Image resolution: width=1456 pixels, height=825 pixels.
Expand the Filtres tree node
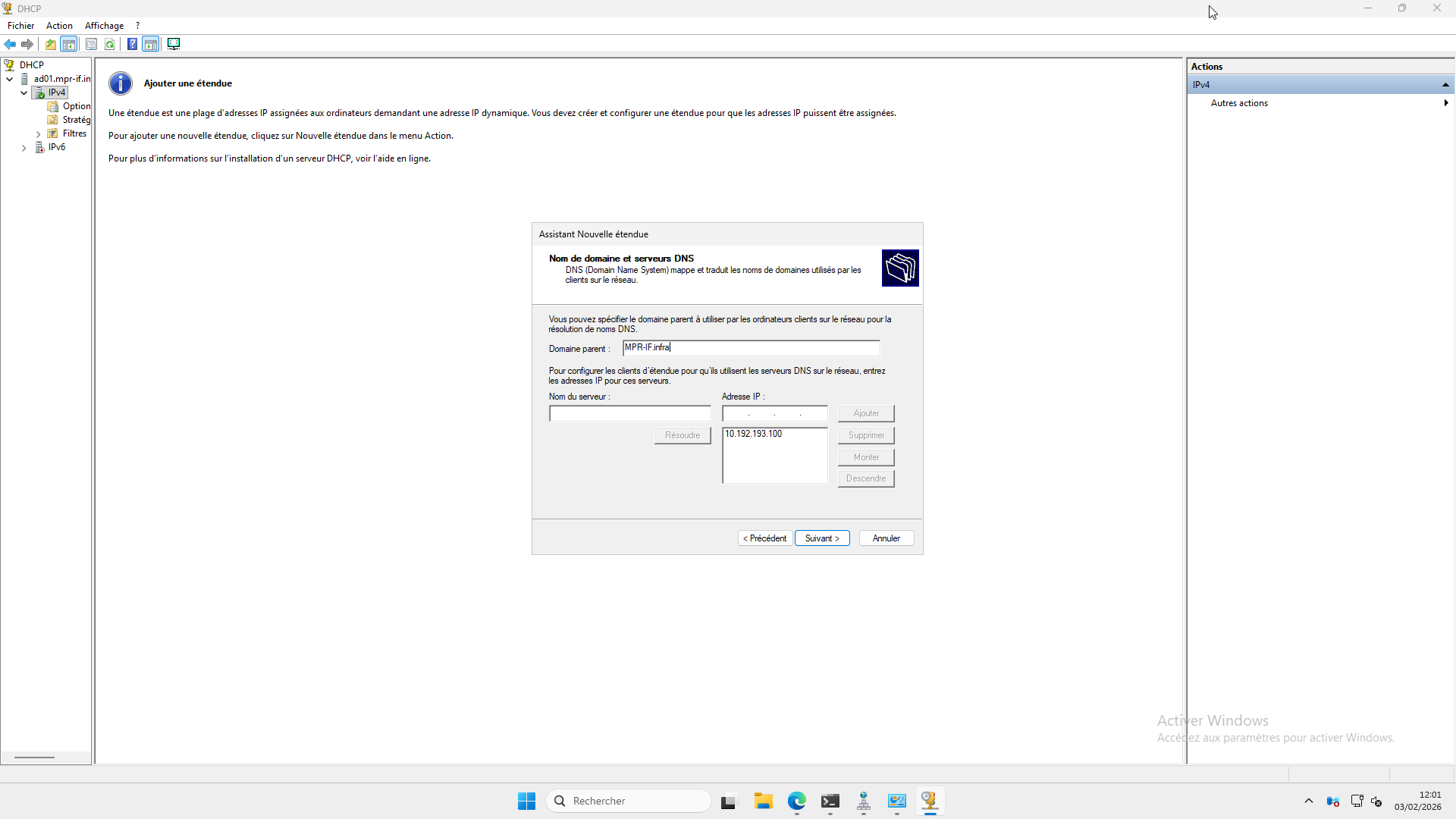(x=39, y=134)
